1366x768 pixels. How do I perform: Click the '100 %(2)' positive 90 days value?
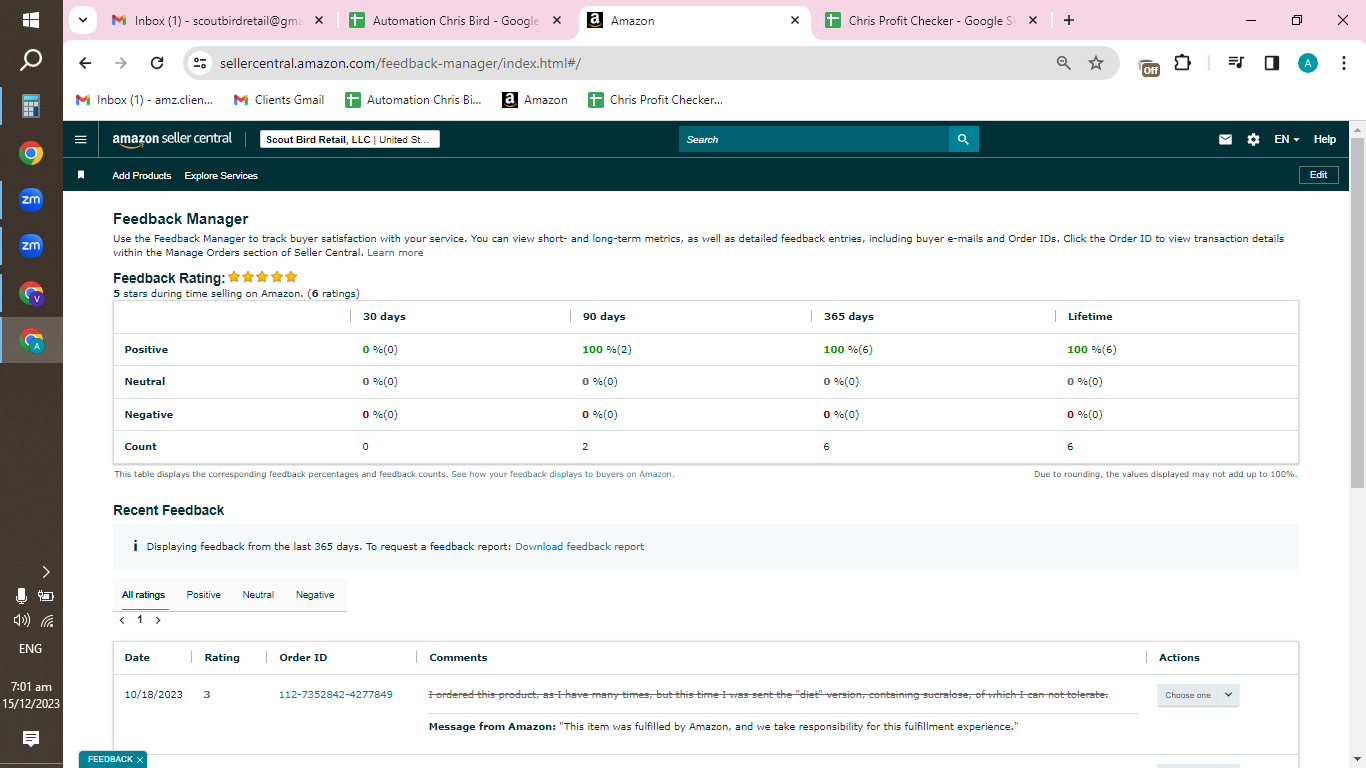pyautogui.click(x=606, y=350)
